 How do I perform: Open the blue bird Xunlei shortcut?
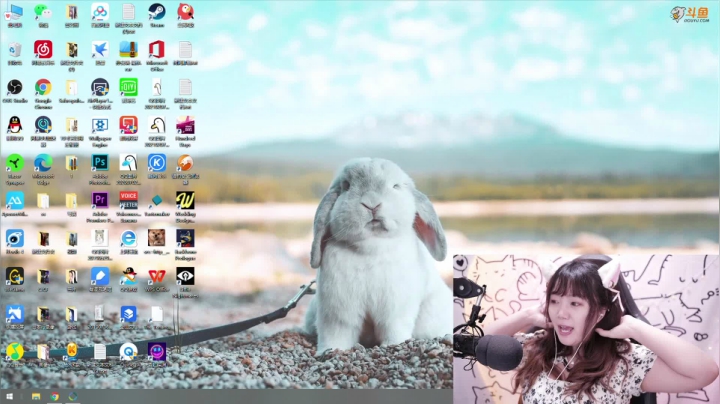coord(100,50)
